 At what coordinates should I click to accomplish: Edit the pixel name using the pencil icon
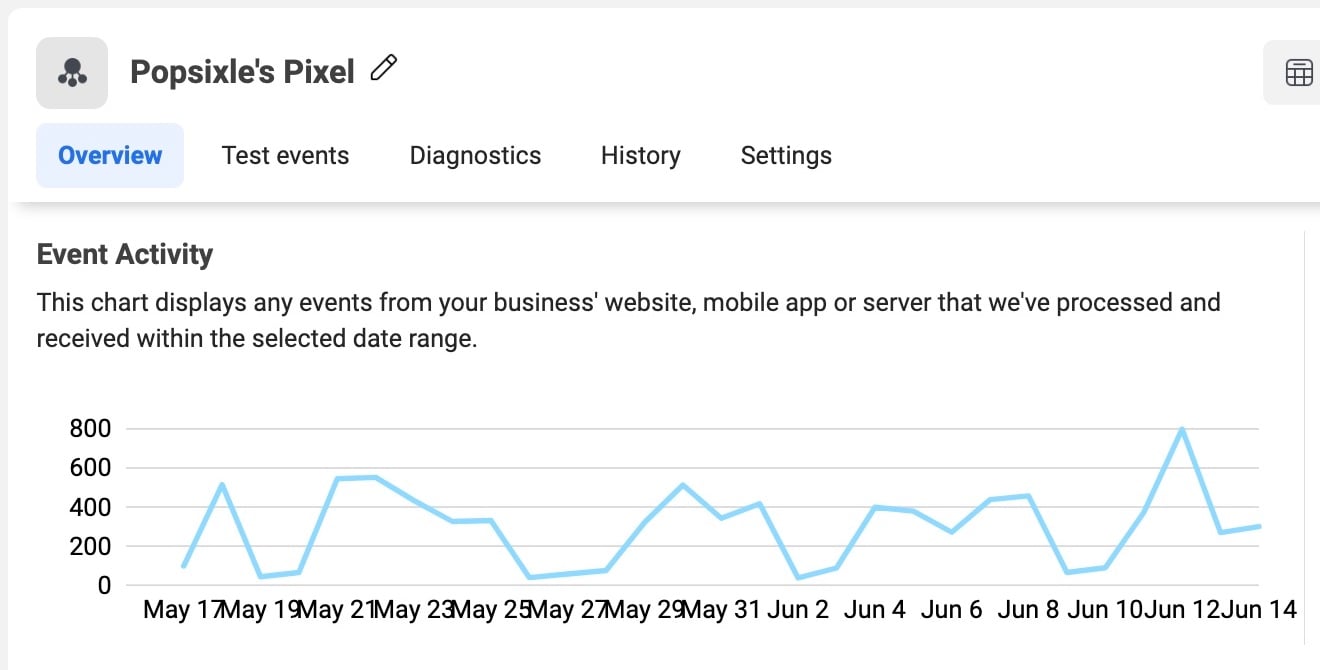coord(383,68)
